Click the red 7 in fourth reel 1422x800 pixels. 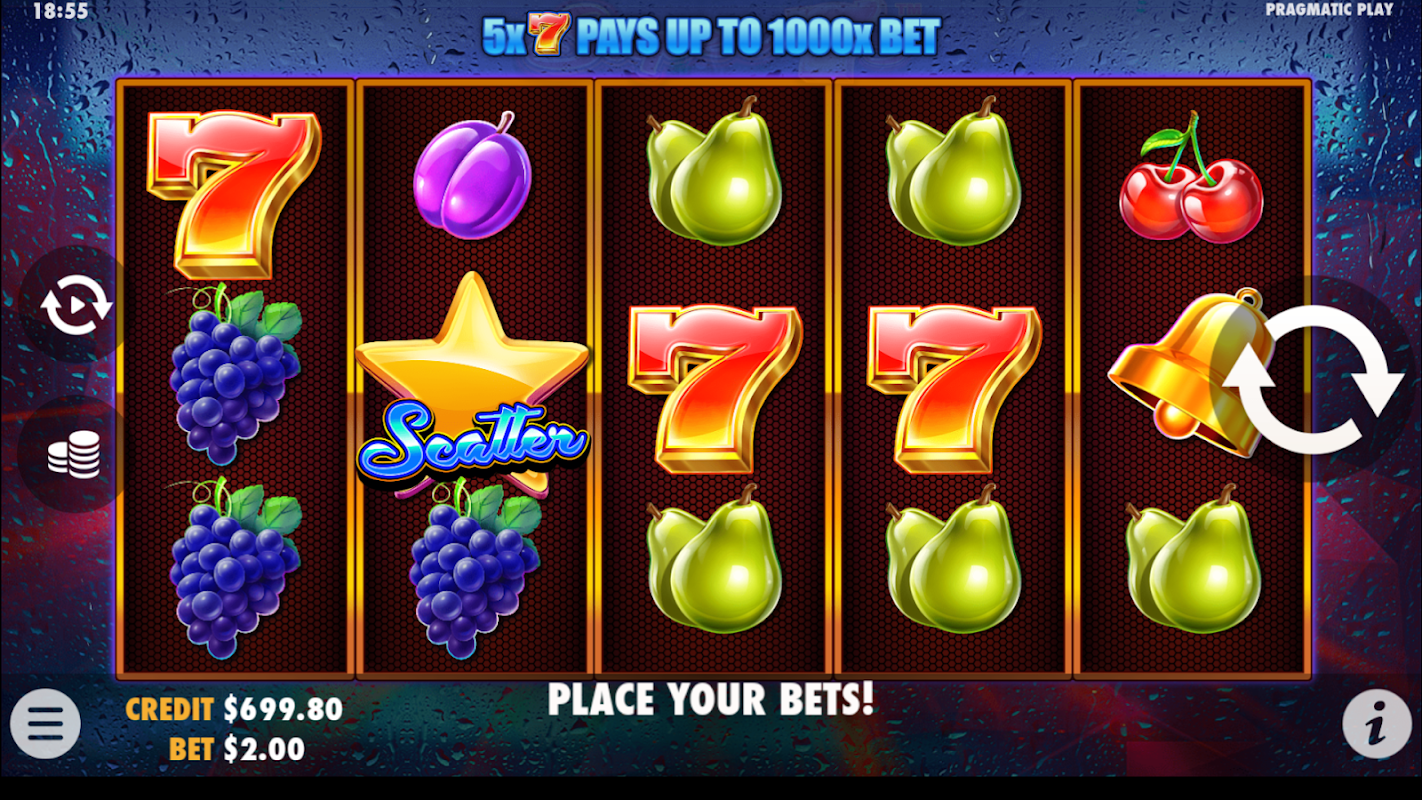click(x=954, y=388)
